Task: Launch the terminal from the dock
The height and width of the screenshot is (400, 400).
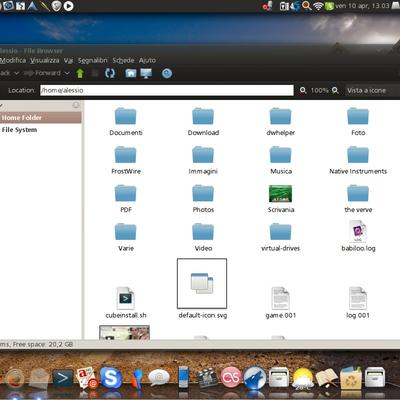Action: click(63, 379)
